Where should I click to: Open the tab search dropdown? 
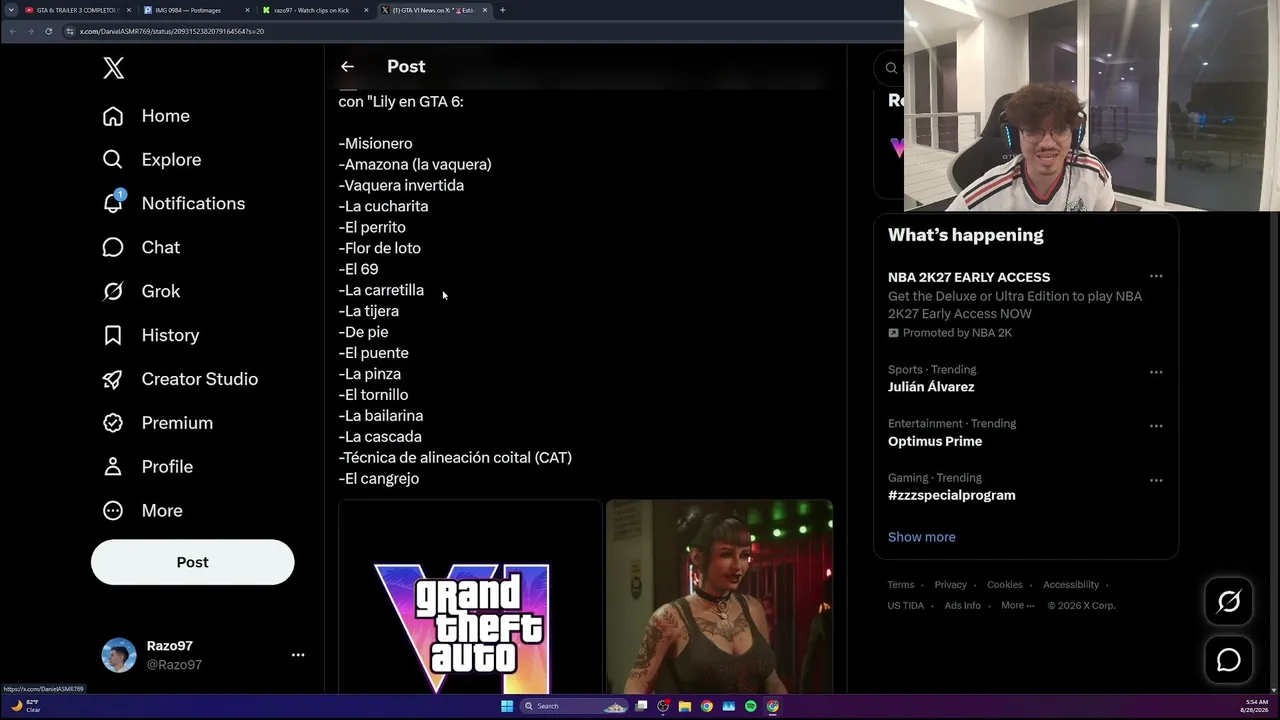click(x=11, y=10)
